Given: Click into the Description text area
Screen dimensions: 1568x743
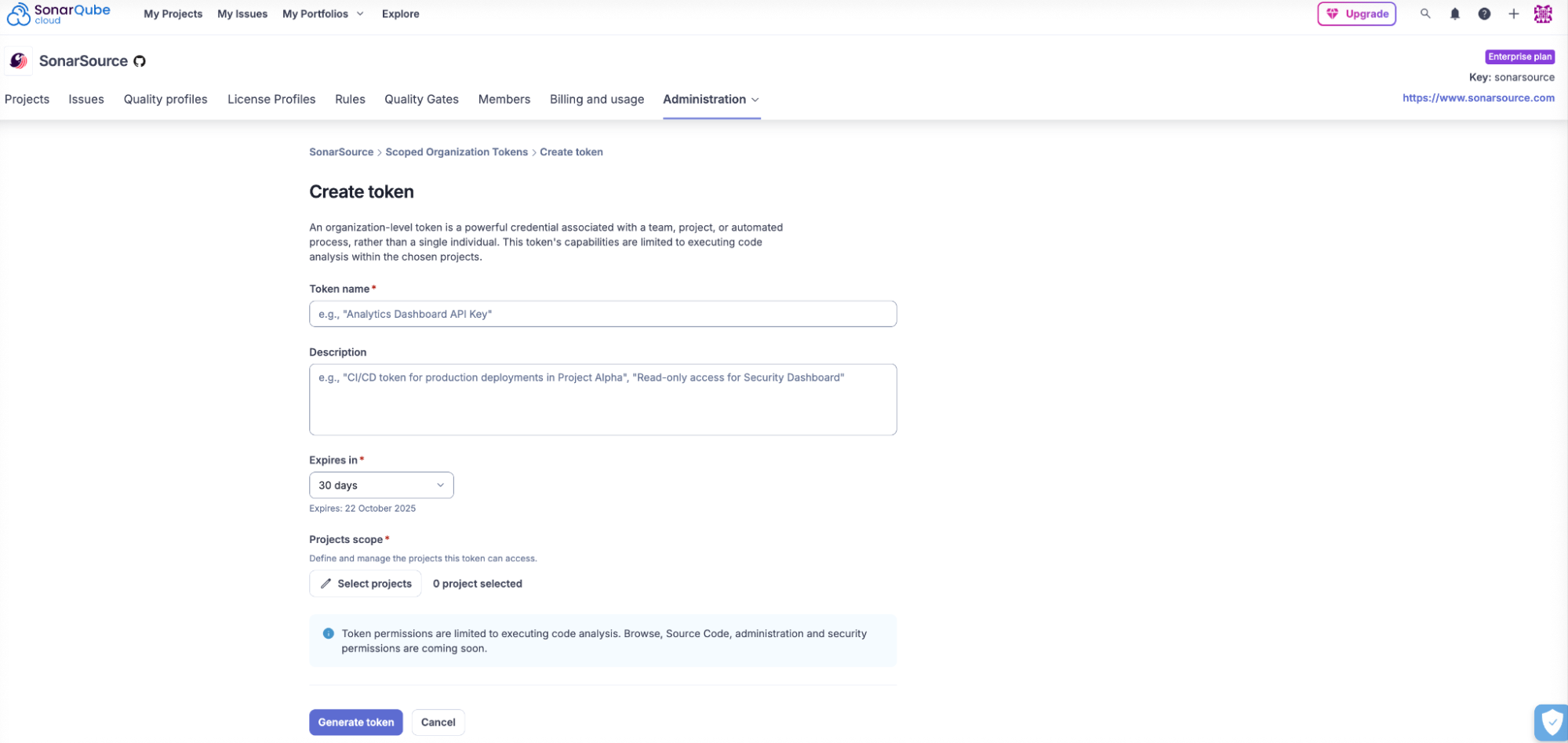Looking at the screenshot, I should click(602, 399).
